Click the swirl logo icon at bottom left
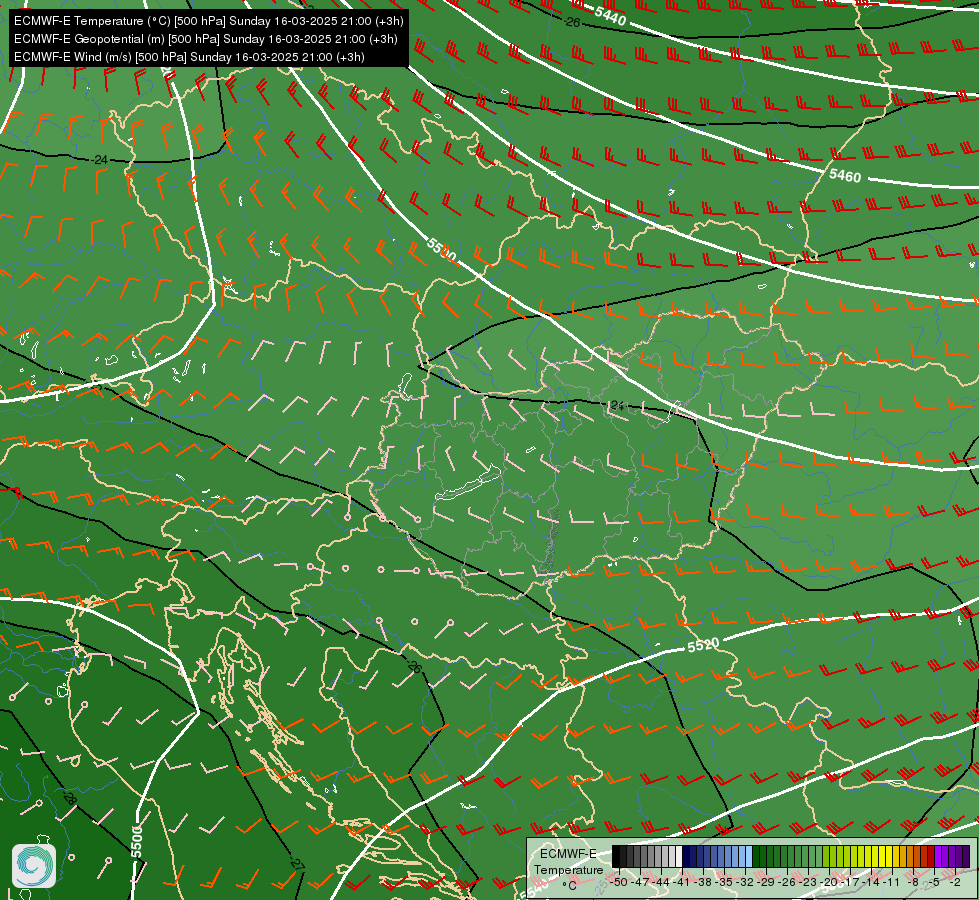979x900 pixels. click(x=34, y=866)
